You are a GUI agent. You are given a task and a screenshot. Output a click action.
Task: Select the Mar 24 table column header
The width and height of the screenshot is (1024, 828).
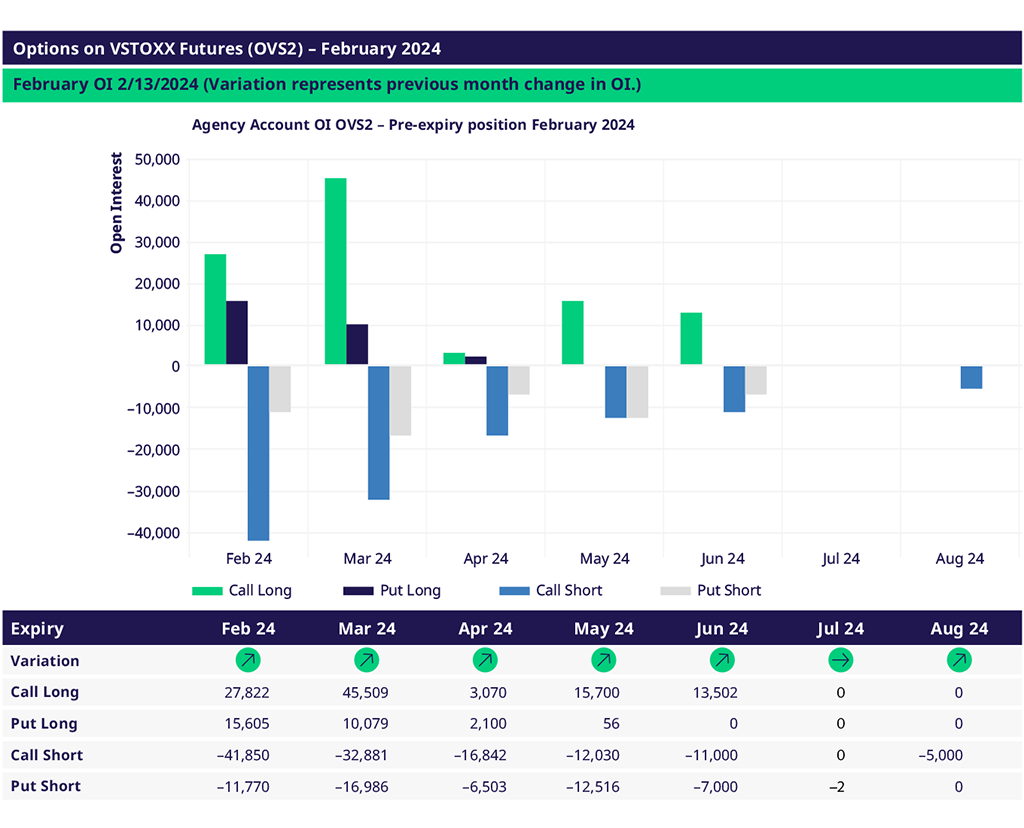coord(367,629)
